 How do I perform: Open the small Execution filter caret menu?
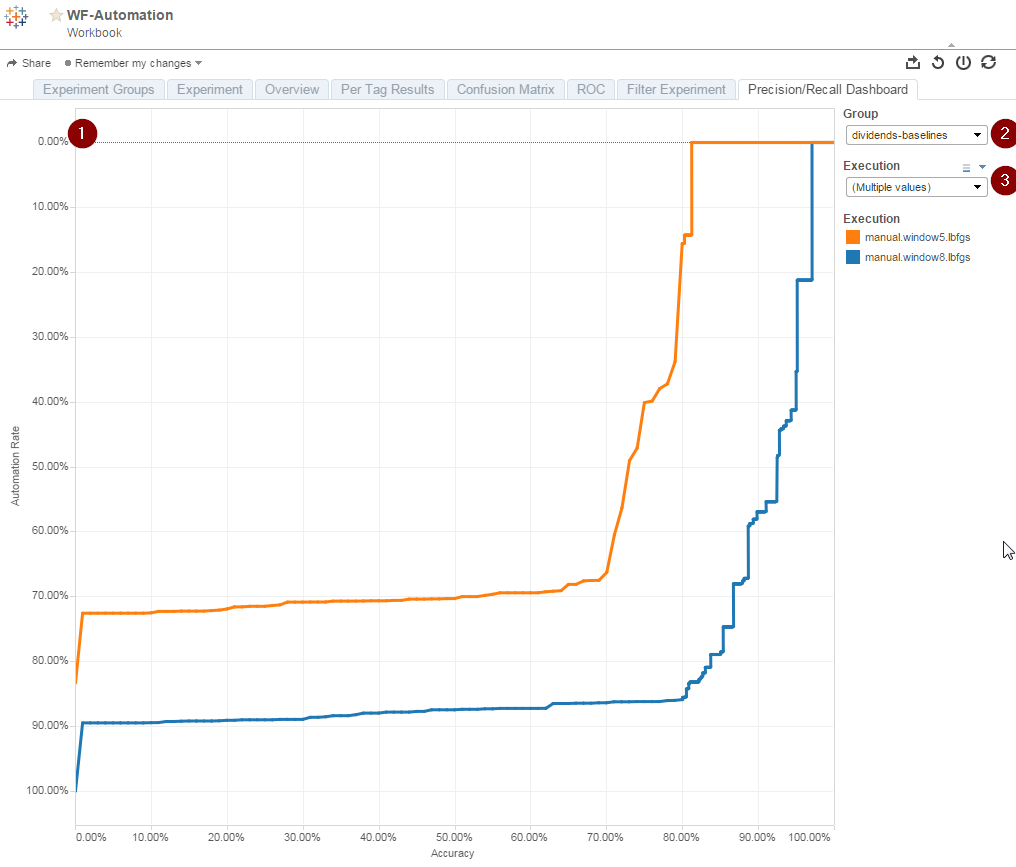pos(982,167)
